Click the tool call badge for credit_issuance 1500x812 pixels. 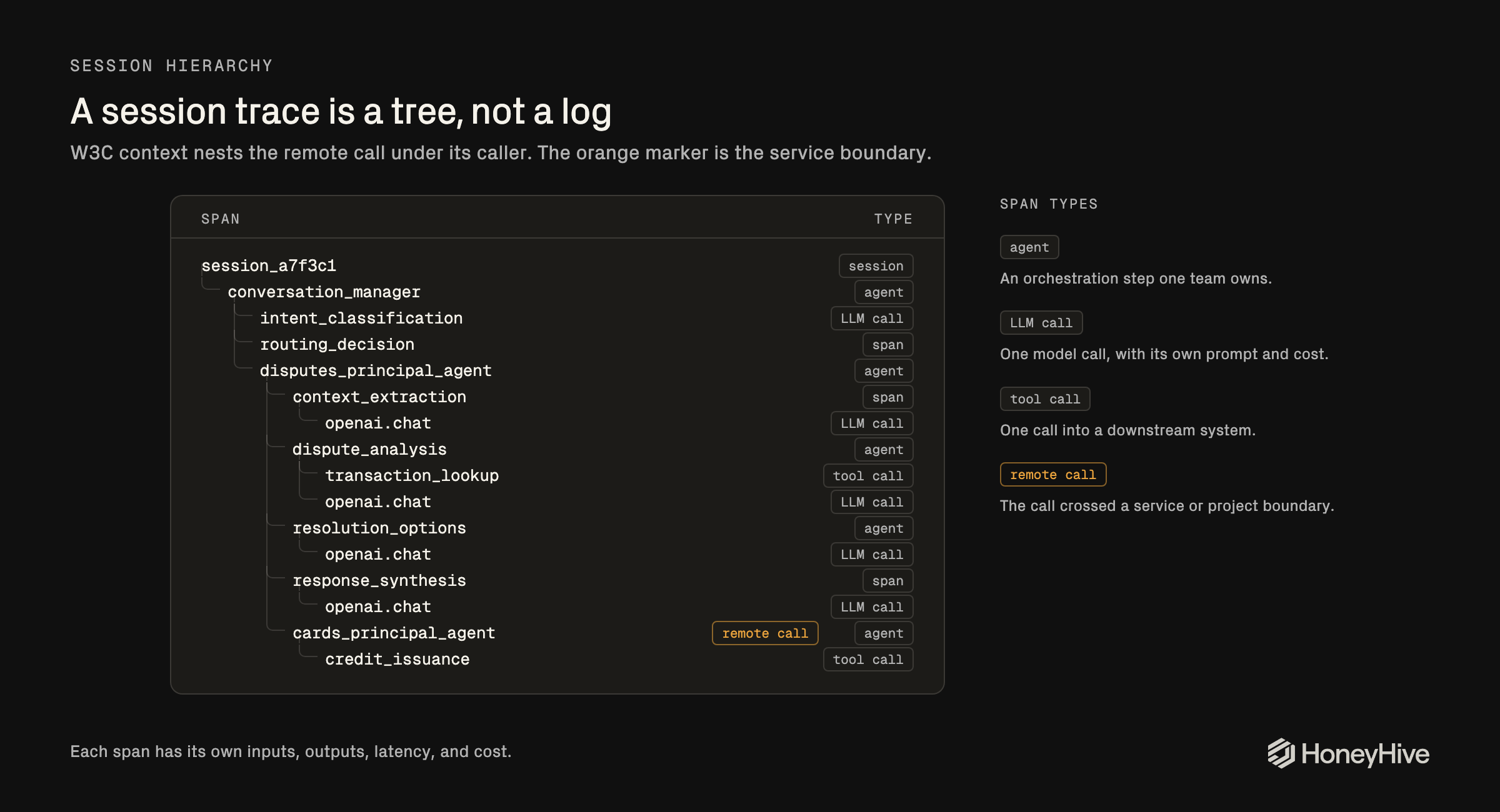(868, 660)
